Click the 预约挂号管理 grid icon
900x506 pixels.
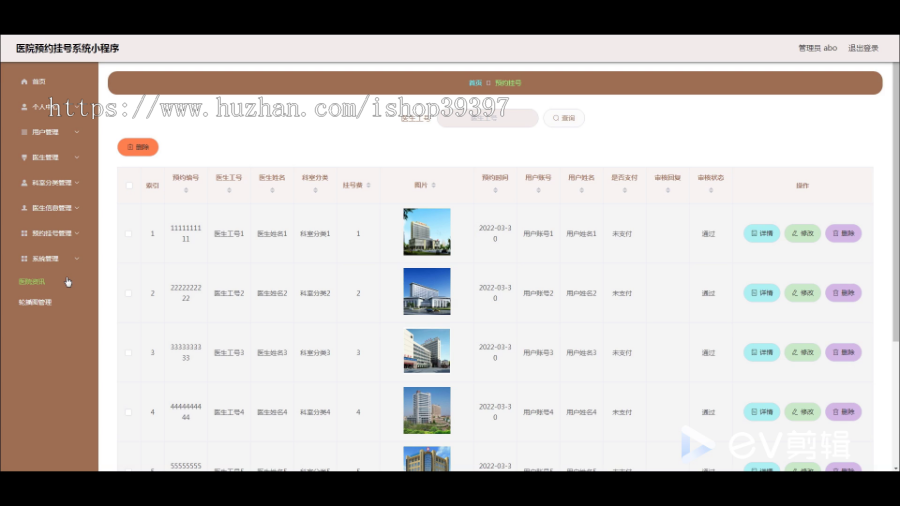coord(24,233)
